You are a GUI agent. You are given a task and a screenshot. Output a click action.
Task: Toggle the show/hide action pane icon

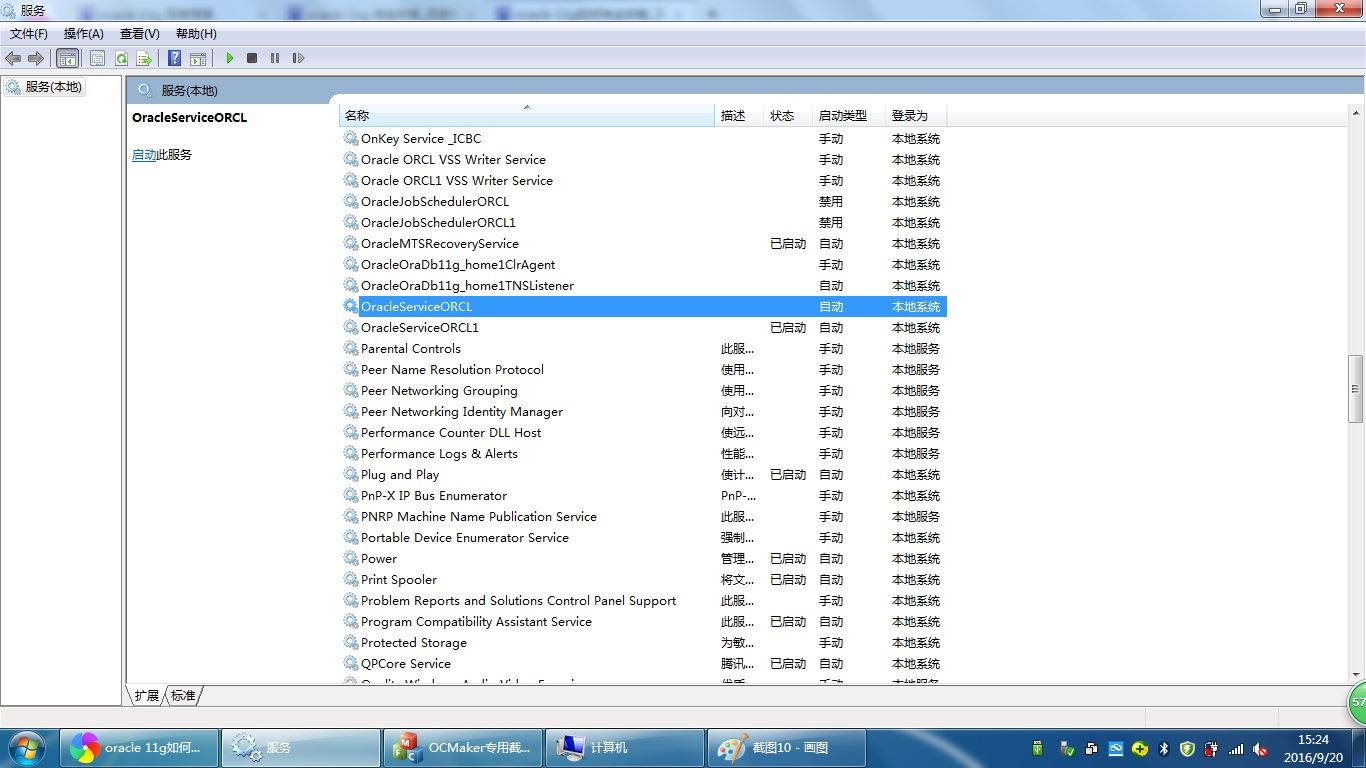[x=198, y=58]
